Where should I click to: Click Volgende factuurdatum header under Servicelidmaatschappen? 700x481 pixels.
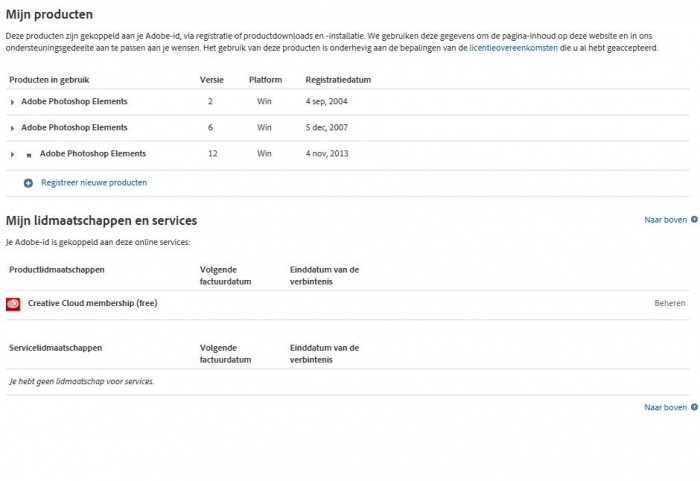225,354
